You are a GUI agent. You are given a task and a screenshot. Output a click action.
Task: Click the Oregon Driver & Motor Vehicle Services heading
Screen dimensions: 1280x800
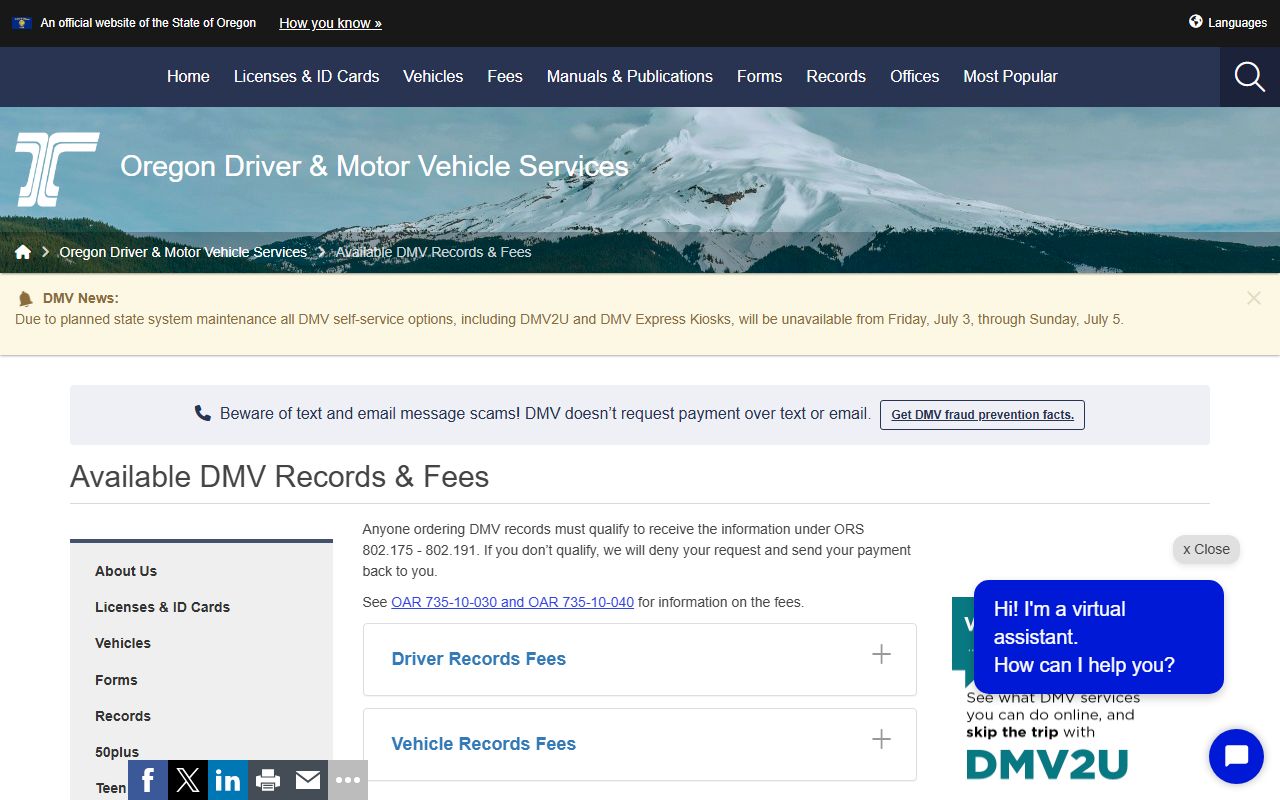click(x=374, y=166)
